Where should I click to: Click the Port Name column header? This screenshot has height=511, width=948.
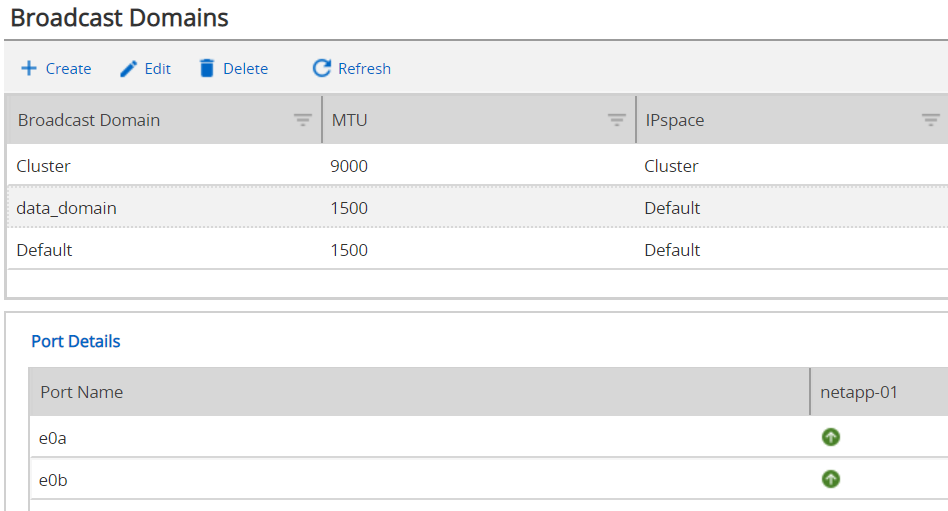[82, 392]
